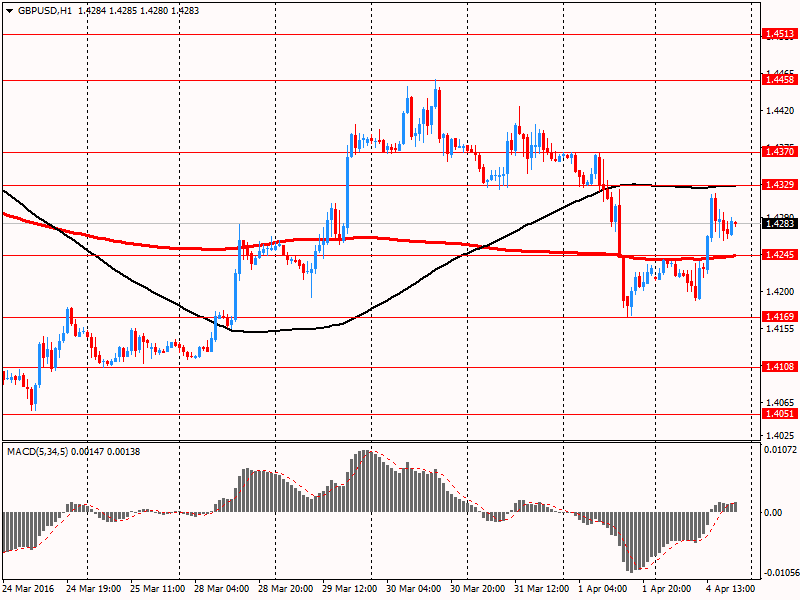
Task: Click the 1 Apr 20:00 time label
Action: coord(667,589)
